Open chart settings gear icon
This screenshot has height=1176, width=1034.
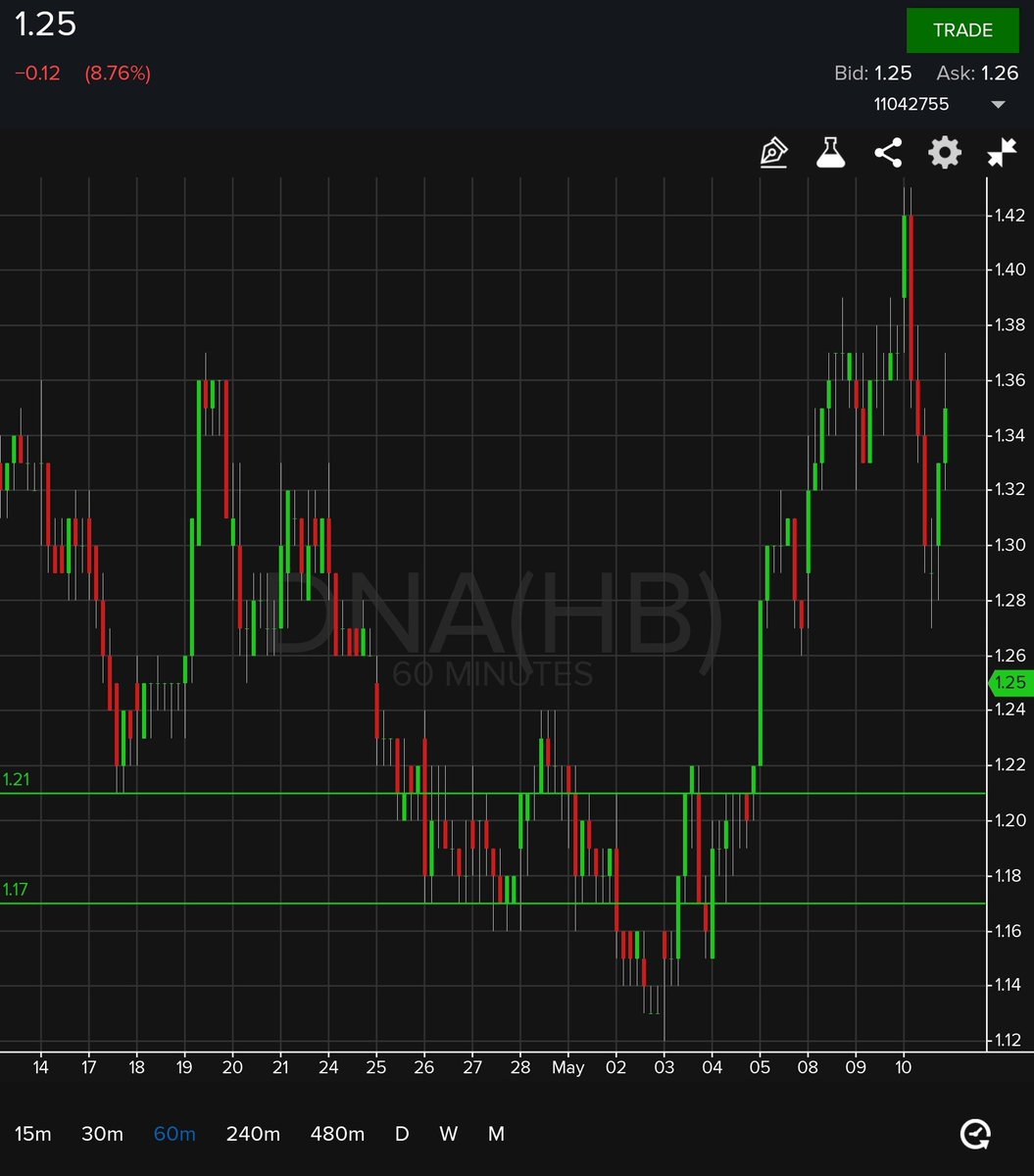click(x=945, y=153)
